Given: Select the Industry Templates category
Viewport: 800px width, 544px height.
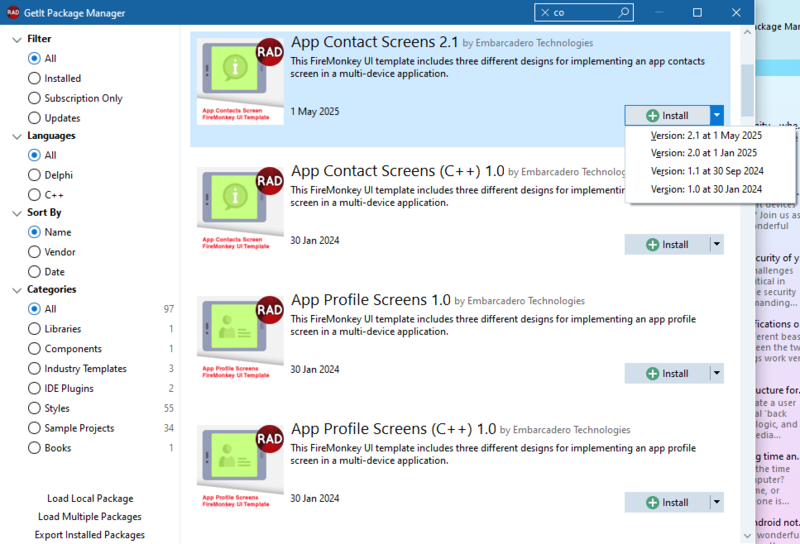Looking at the screenshot, I should tap(34, 368).
